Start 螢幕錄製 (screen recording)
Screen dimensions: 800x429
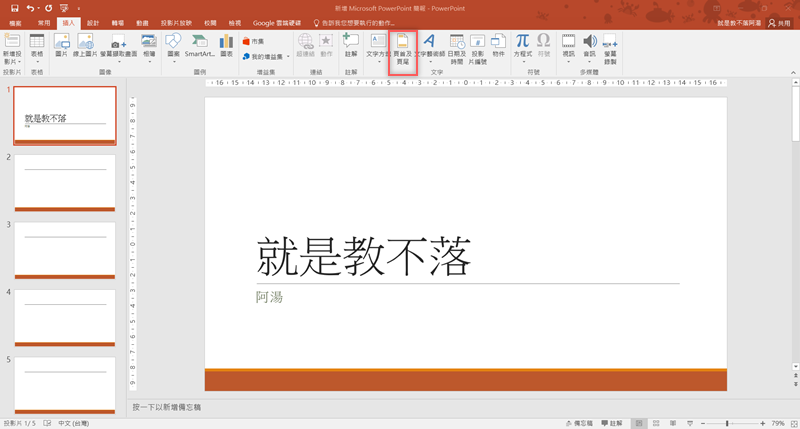[x=610, y=49]
